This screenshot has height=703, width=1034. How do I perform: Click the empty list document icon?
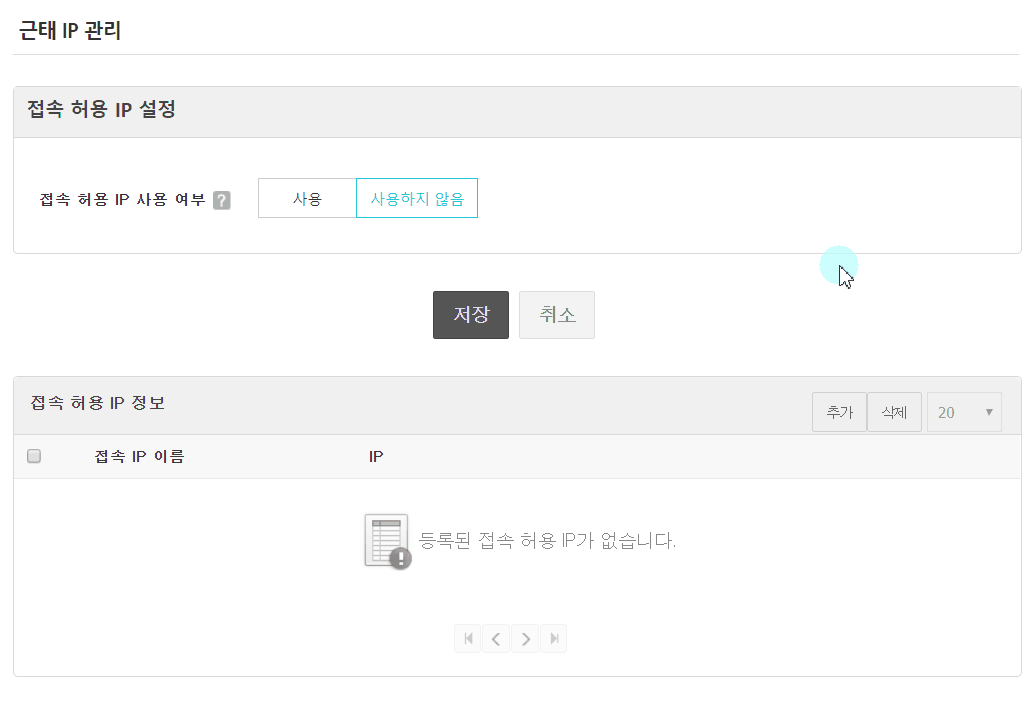[387, 542]
